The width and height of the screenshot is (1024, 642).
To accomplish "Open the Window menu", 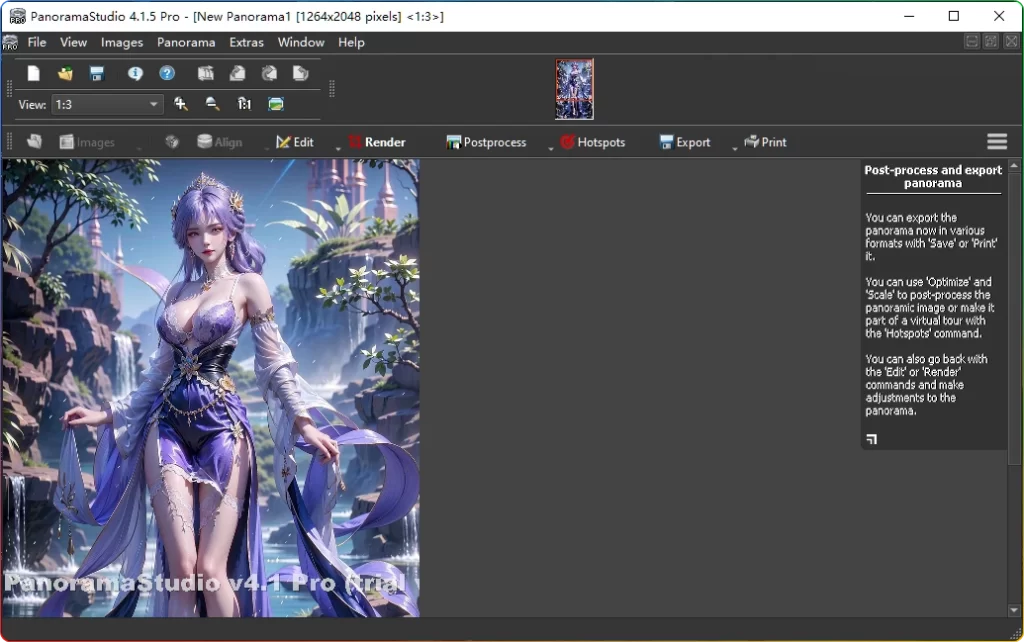I will pyautogui.click(x=300, y=42).
